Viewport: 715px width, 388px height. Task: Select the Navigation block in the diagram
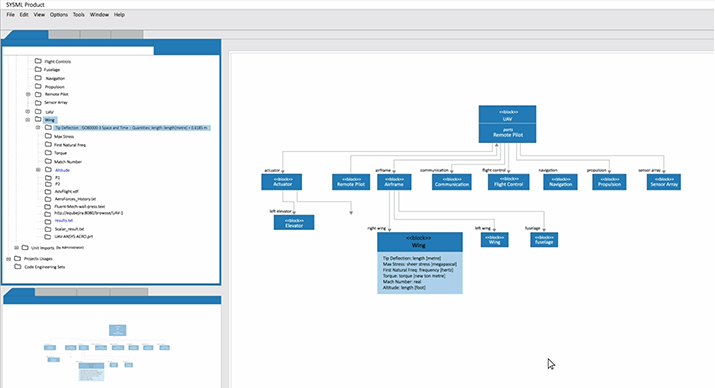560,182
